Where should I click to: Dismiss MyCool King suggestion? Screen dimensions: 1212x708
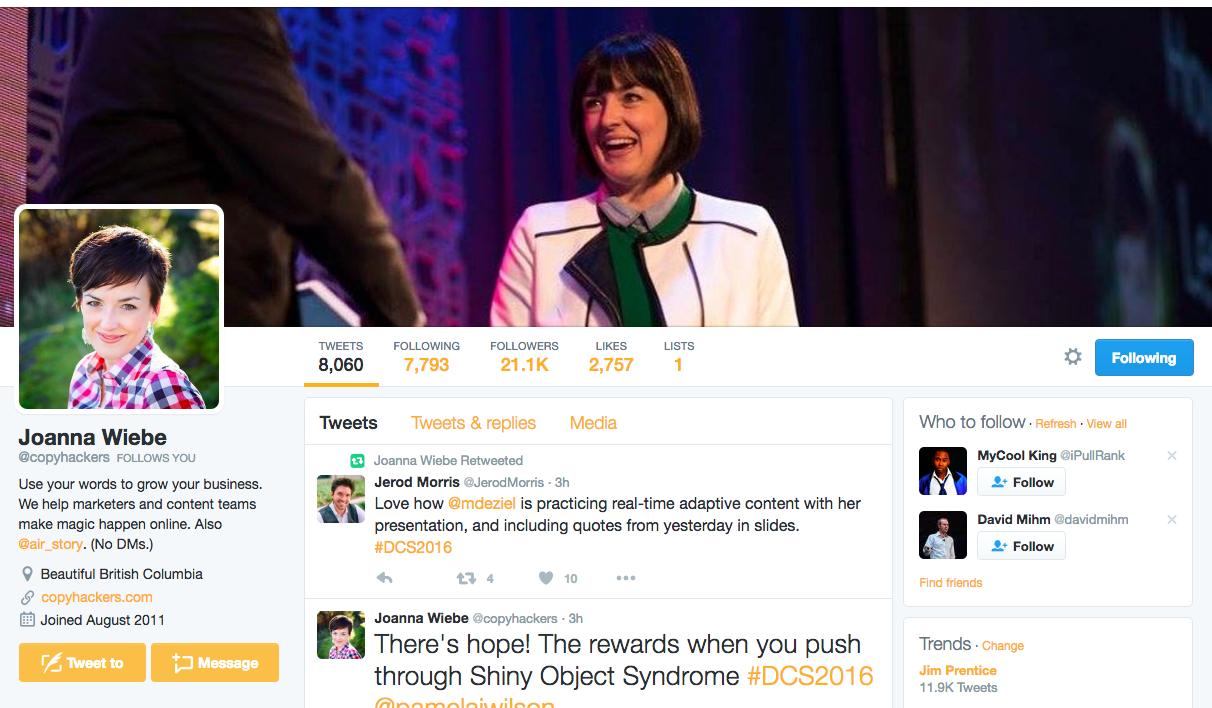coord(1172,456)
